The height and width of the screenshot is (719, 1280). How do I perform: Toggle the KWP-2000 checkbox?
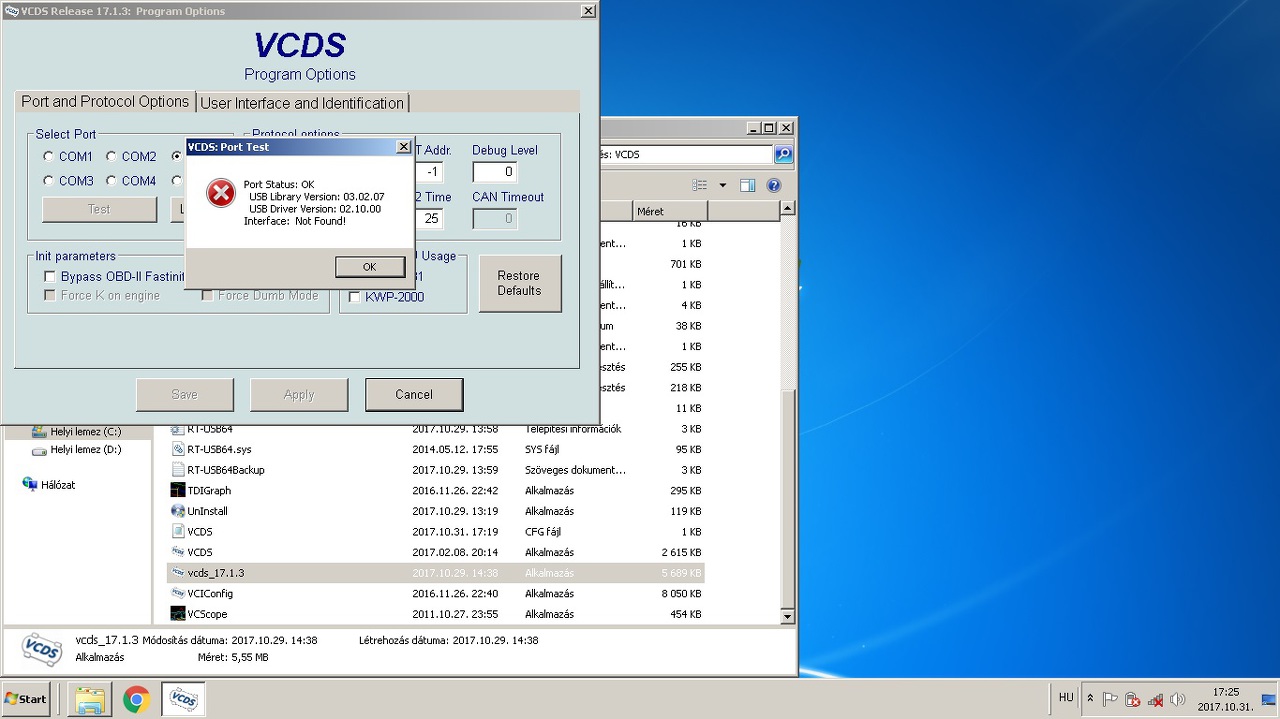354,297
